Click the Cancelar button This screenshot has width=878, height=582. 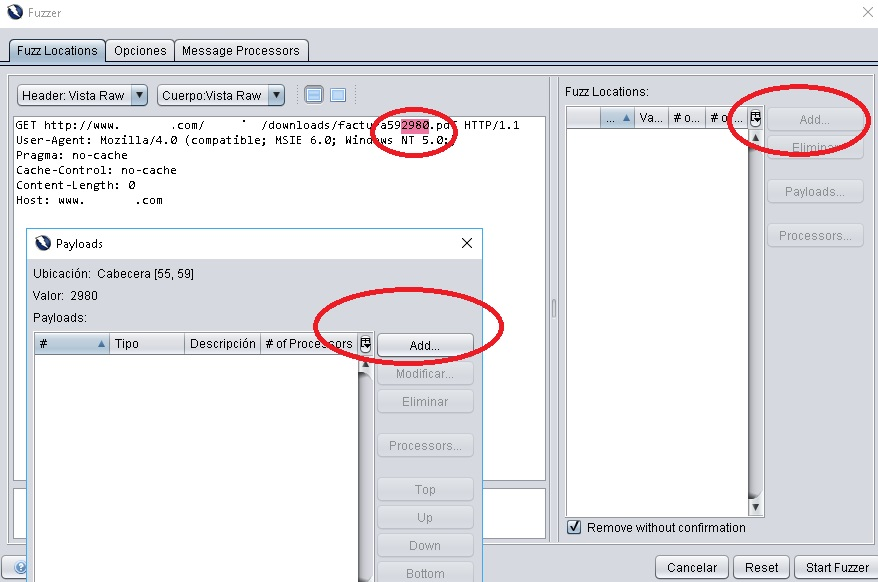[x=692, y=567]
